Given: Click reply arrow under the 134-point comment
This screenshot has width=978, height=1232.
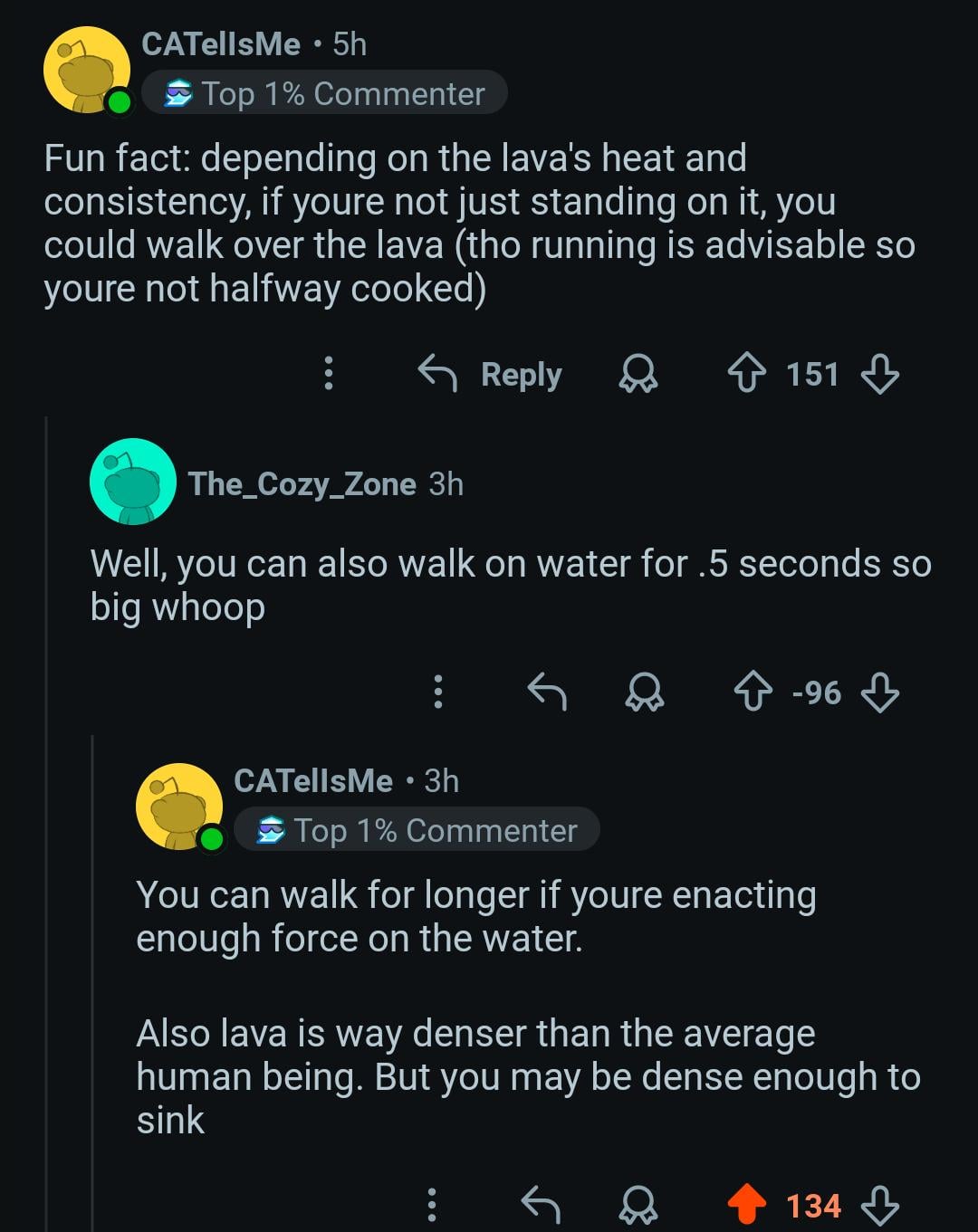Looking at the screenshot, I should pyautogui.click(x=542, y=1205).
